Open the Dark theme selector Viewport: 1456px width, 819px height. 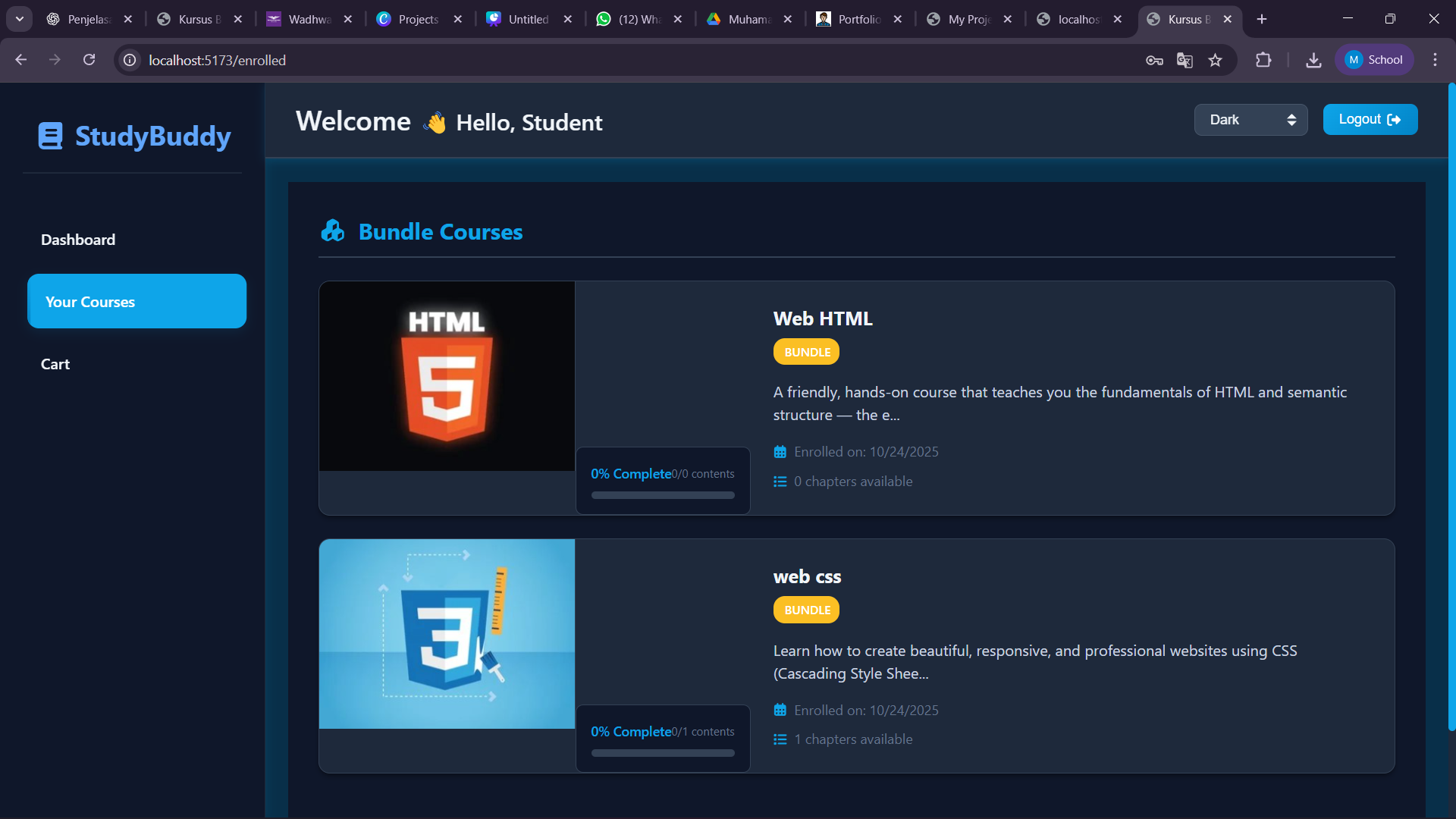click(1250, 119)
